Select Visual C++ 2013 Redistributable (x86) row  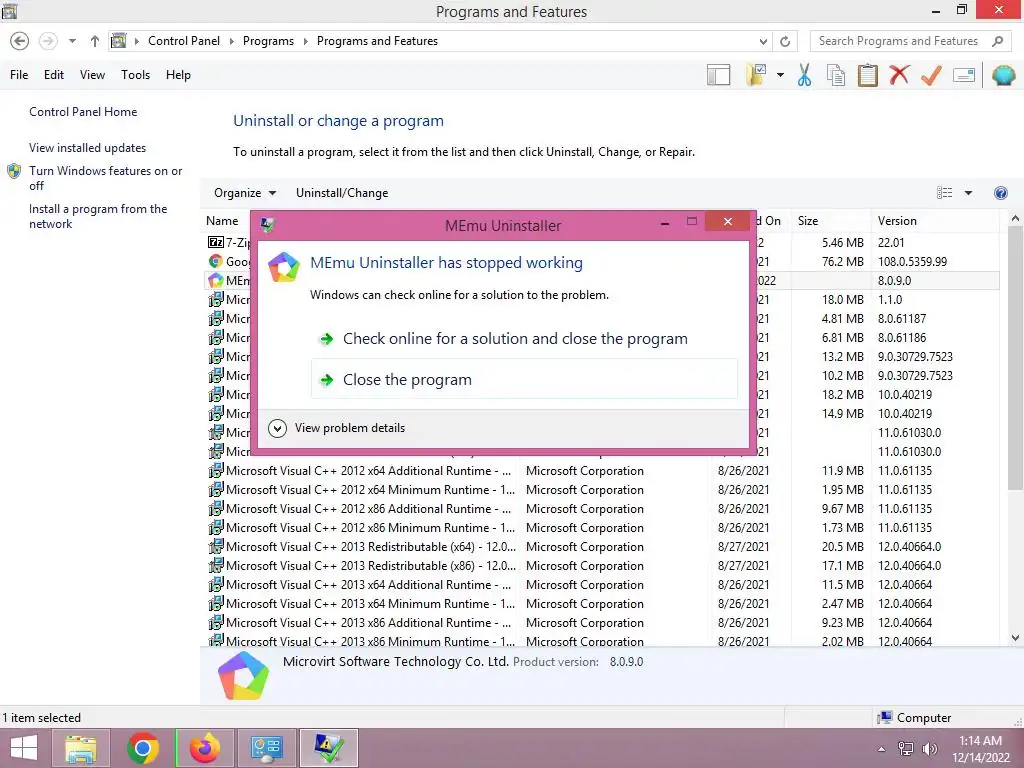click(x=600, y=566)
